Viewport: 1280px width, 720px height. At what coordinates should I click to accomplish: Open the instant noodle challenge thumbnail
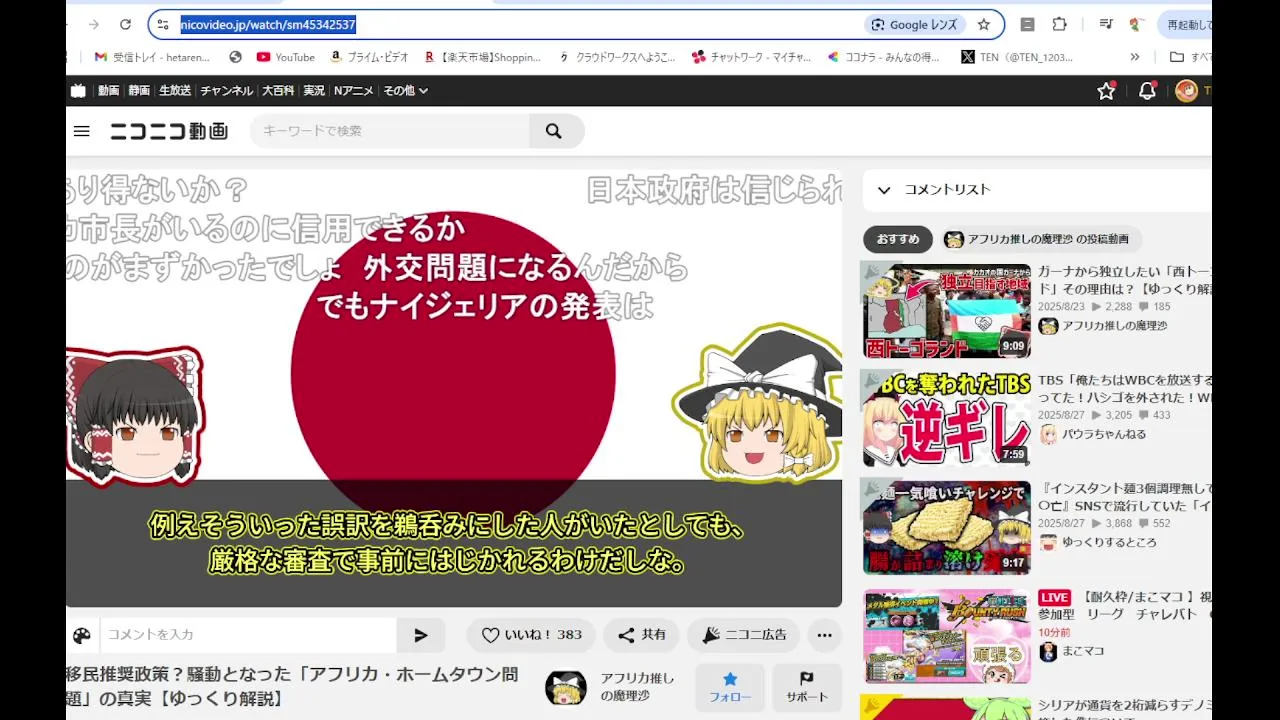(x=946, y=526)
